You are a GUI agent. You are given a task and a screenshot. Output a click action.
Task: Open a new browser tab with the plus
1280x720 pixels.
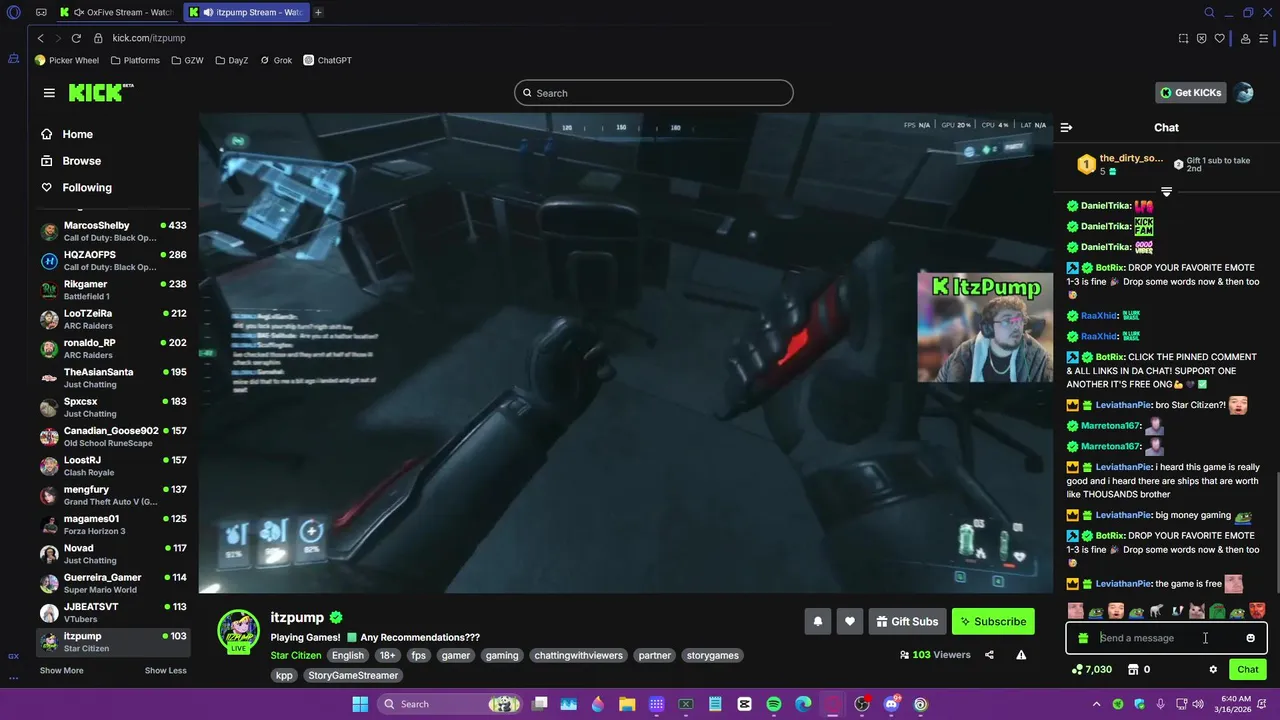pyautogui.click(x=318, y=12)
